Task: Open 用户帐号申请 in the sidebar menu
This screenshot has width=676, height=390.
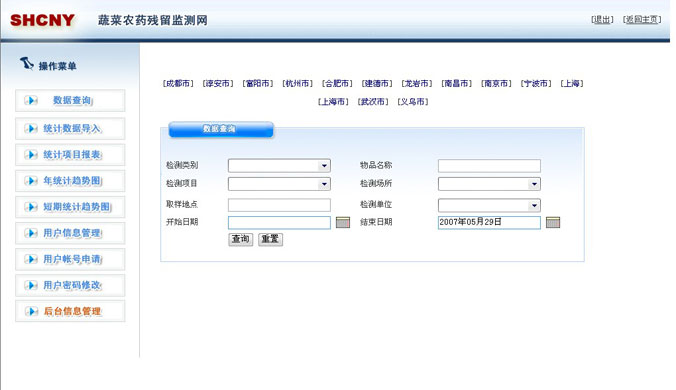Action: tap(70, 259)
